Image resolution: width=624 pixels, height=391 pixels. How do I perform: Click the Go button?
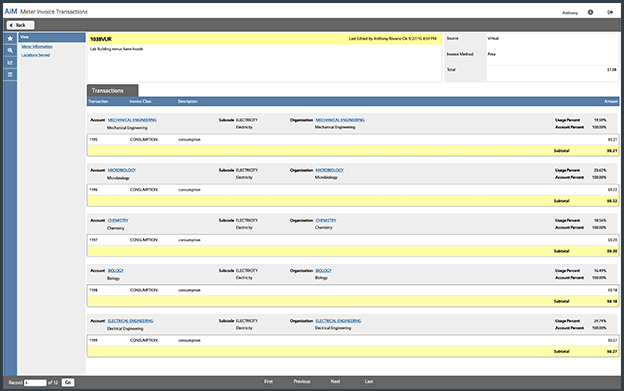68,383
